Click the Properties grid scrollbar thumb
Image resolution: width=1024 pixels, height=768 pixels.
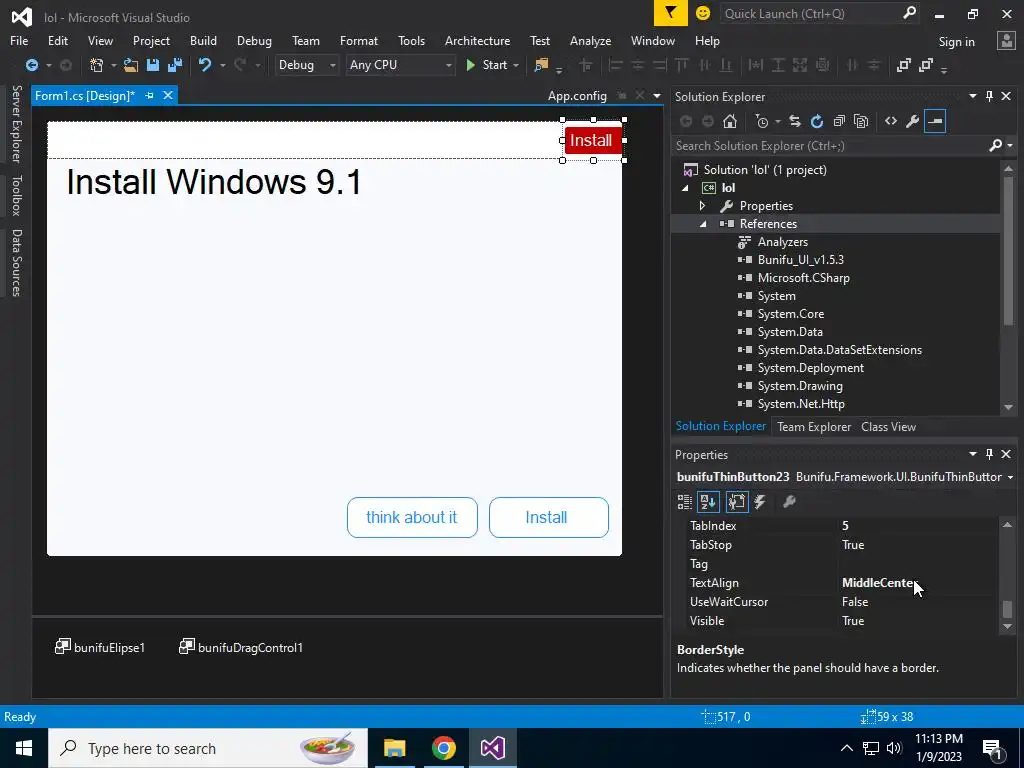1007,609
